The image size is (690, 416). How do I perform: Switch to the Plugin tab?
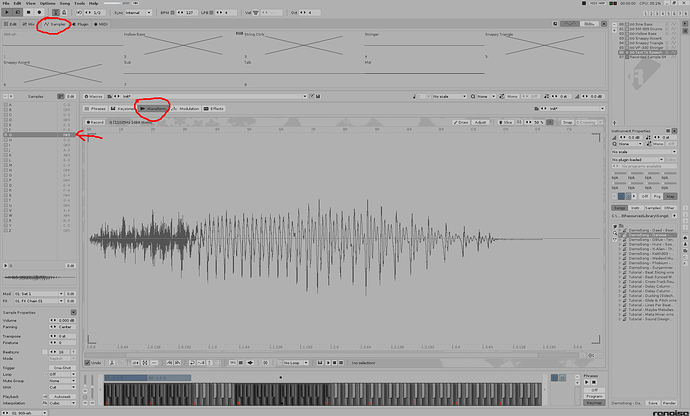click(x=80, y=24)
